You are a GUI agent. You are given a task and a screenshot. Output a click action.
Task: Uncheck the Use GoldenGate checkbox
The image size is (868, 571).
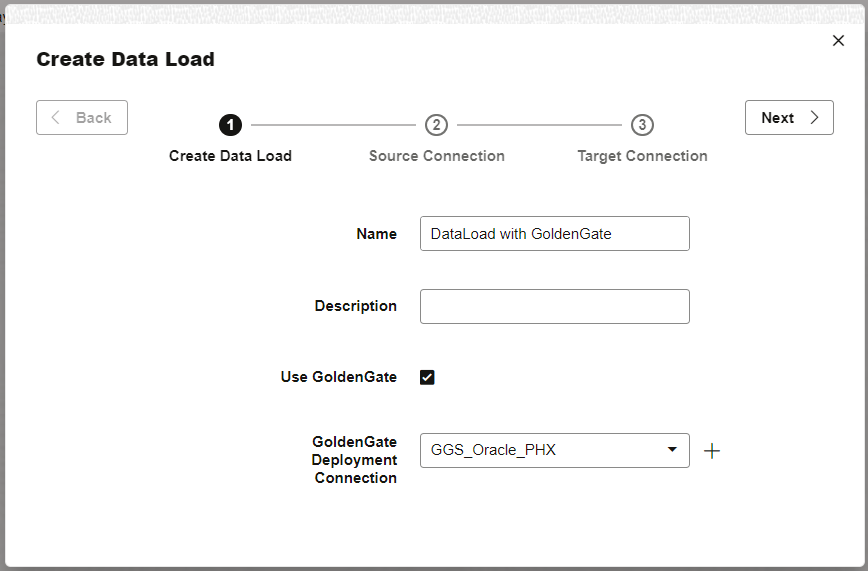tap(427, 377)
